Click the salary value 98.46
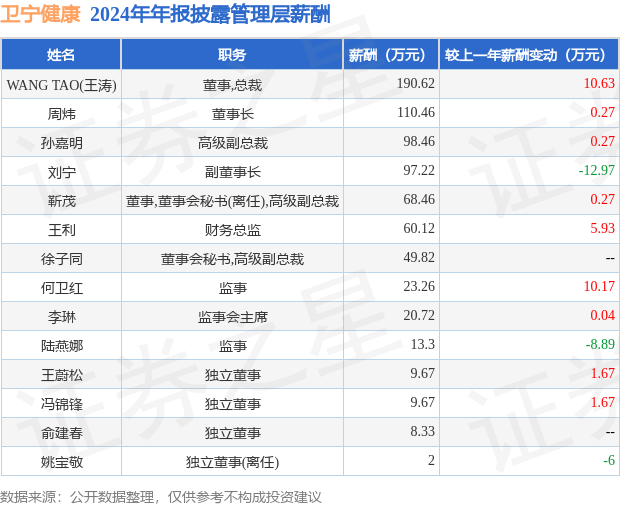620x506 pixels. [x=419, y=141]
